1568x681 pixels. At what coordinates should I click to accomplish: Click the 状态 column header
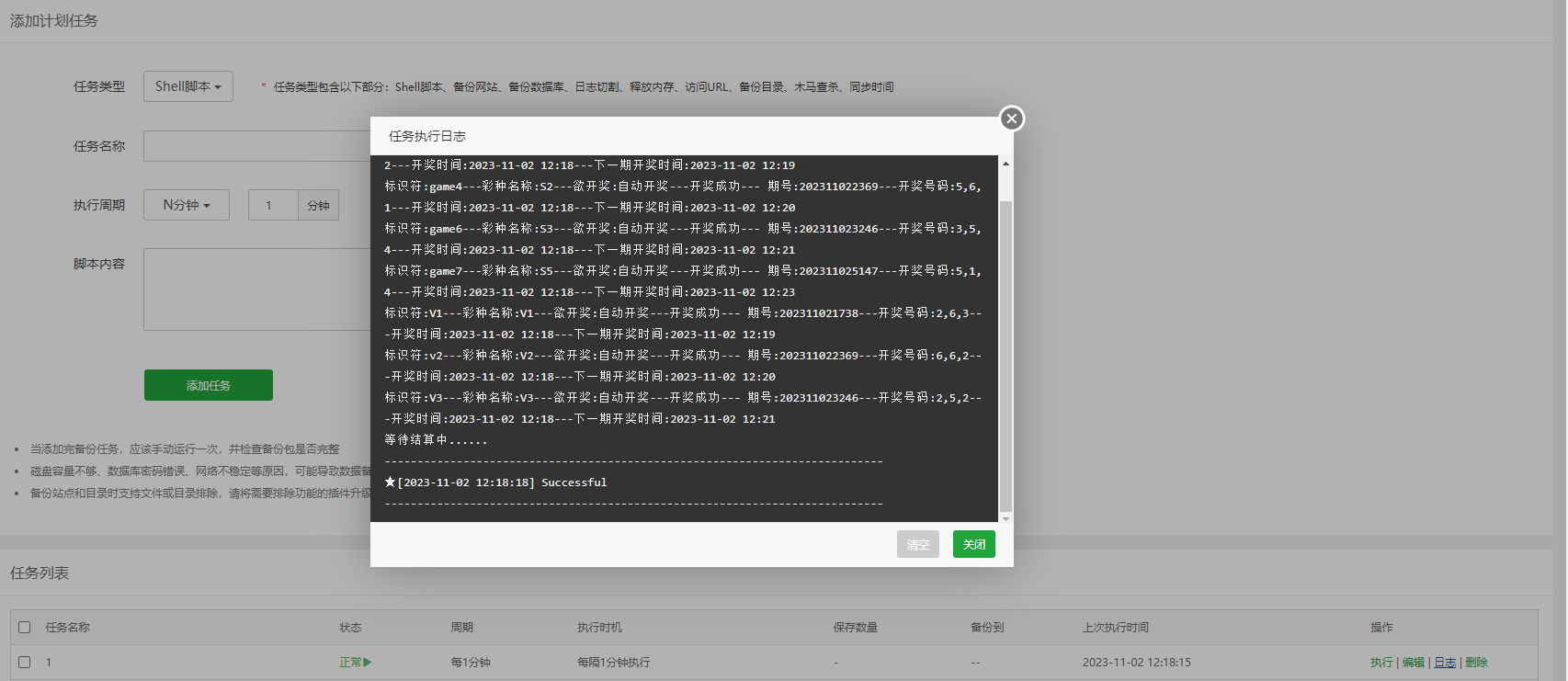350,627
